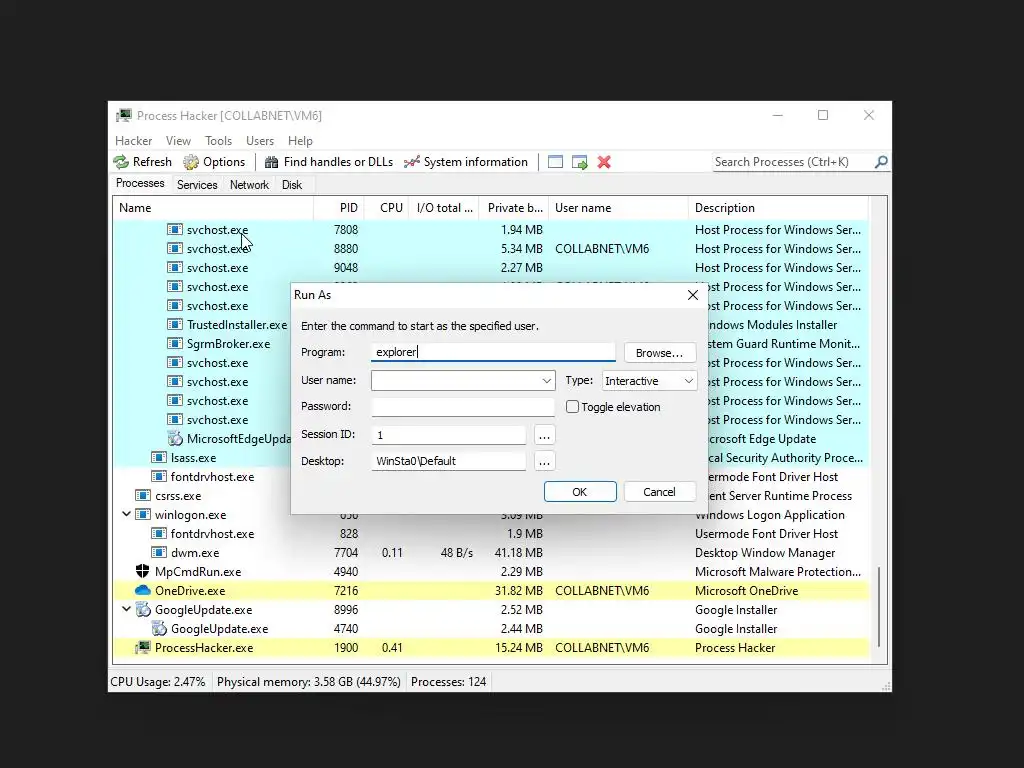Screen dimensions: 1024x768
Task: Click the Password input field
Action: point(463,406)
